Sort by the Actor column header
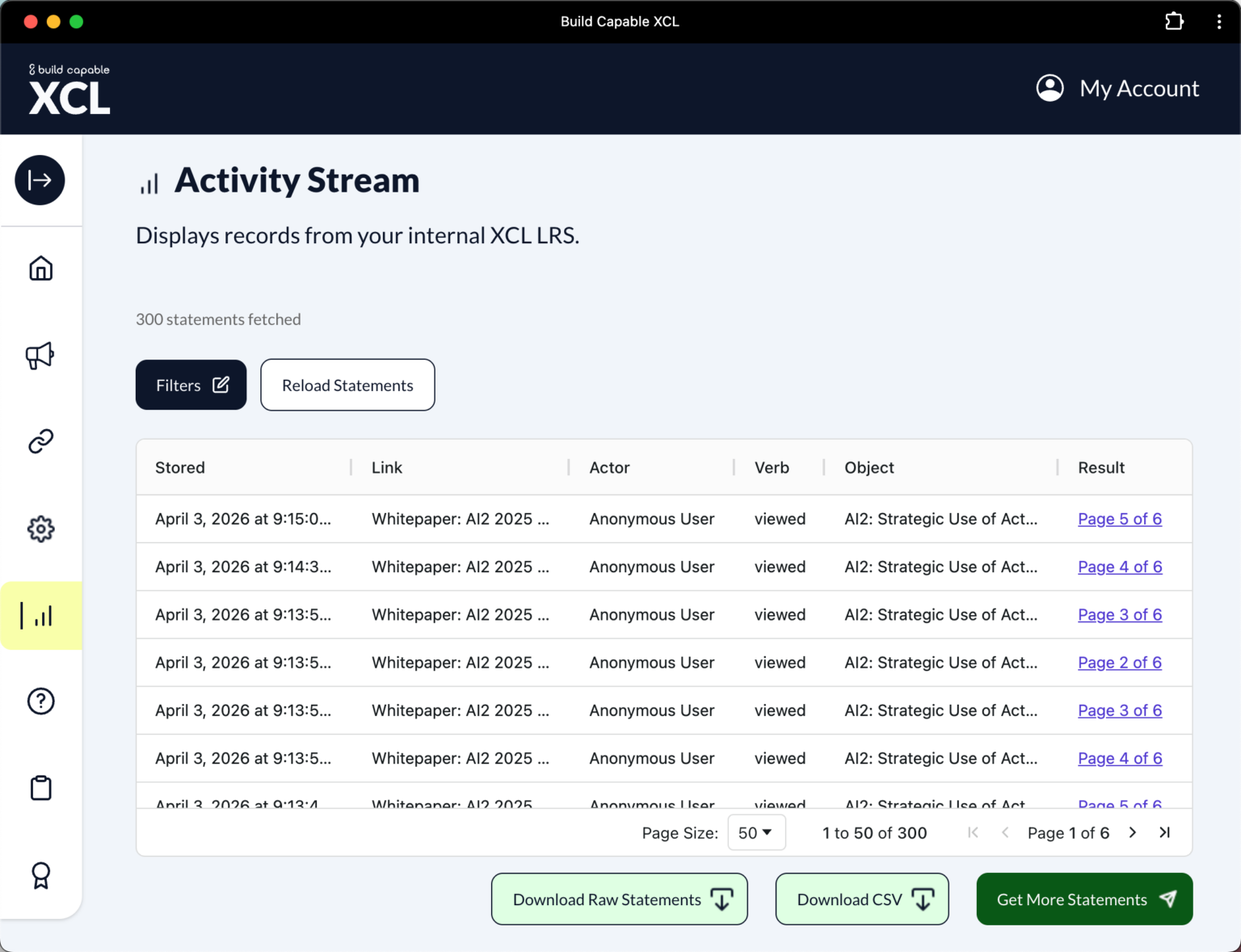The height and width of the screenshot is (952, 1241). pyautogui.click(x=609, y=467)
